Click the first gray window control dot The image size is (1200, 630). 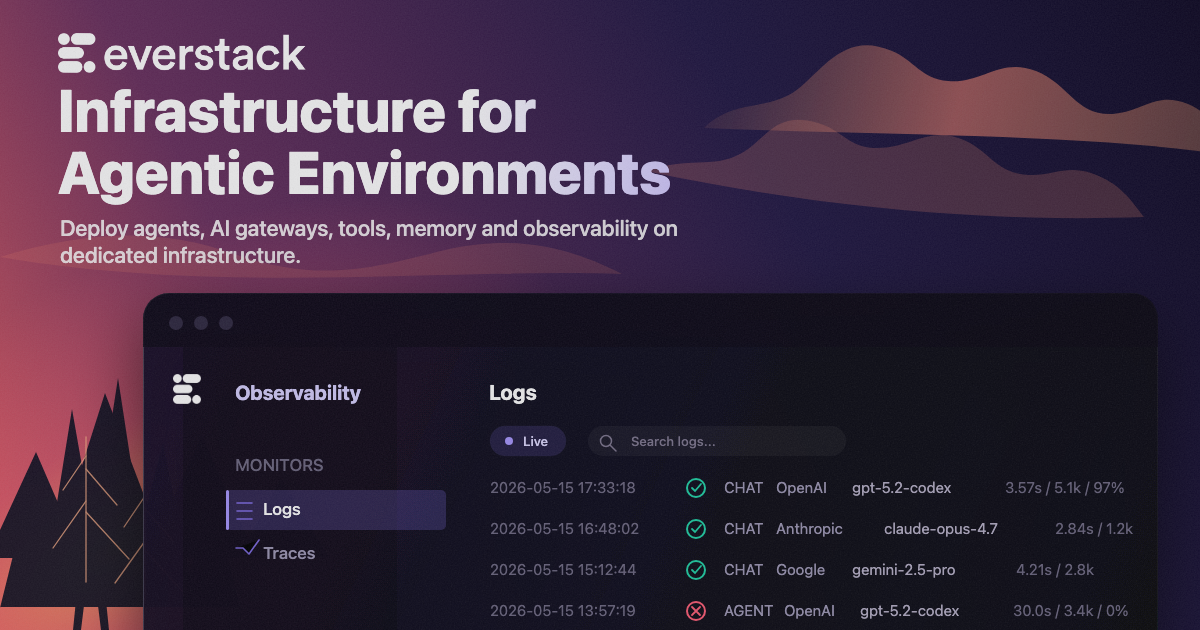pos(176,323)
